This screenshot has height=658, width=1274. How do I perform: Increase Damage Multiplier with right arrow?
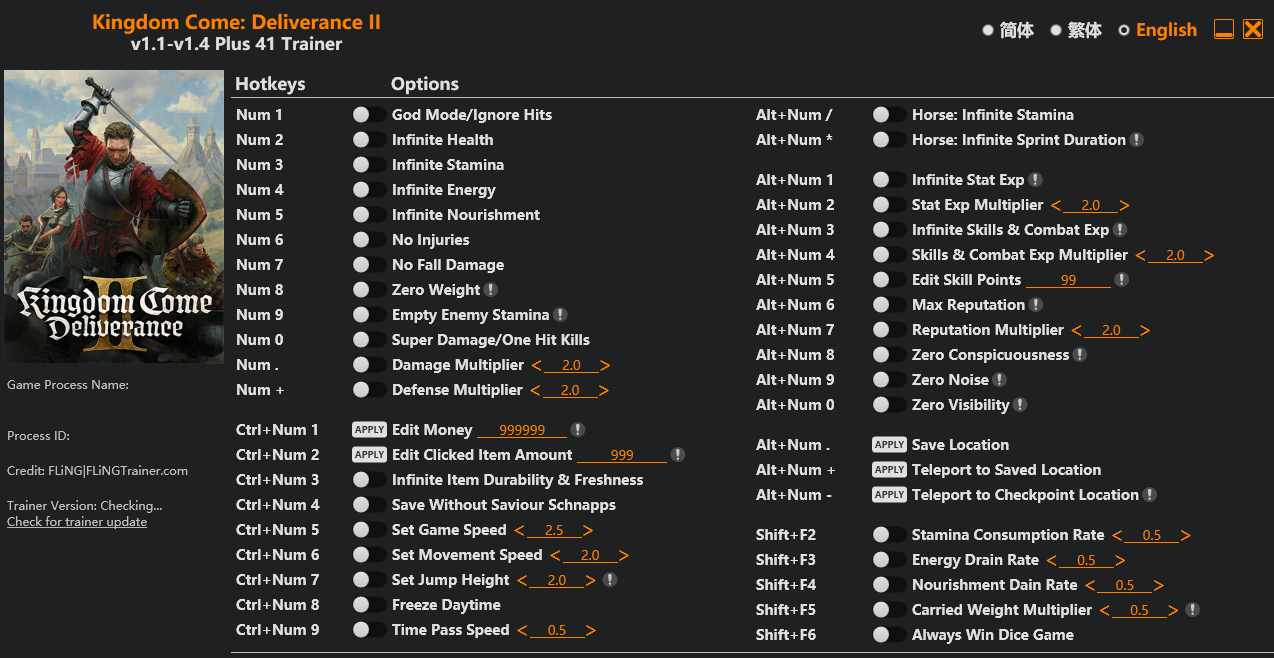coord(605,366)
